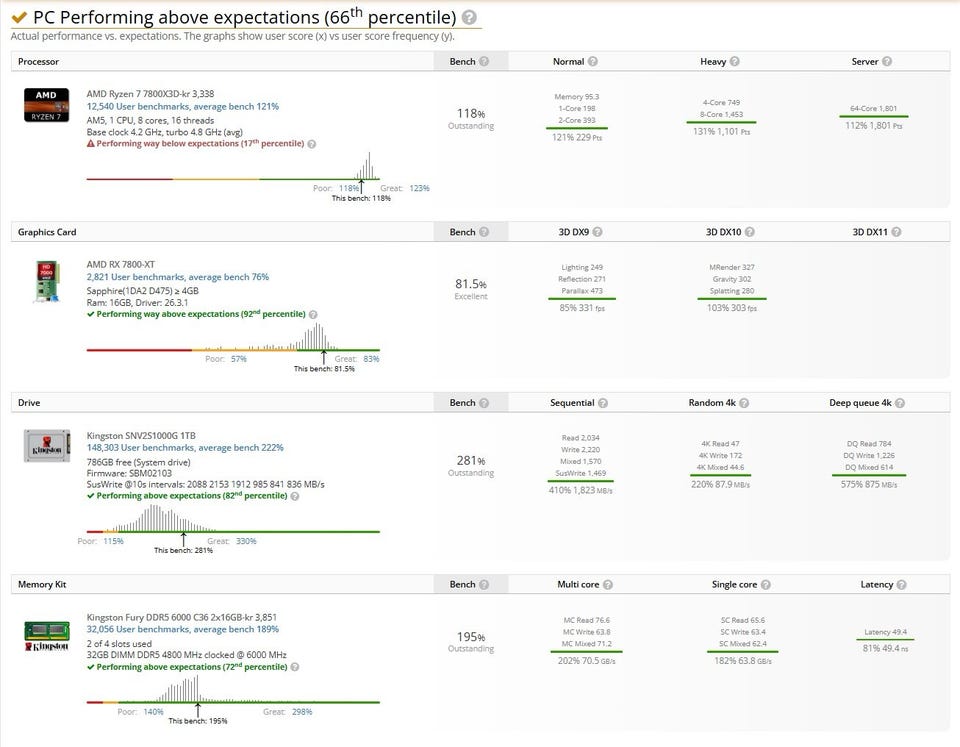
Task: Click drive Great 330% percentile link
Action: tap(245, 541)
